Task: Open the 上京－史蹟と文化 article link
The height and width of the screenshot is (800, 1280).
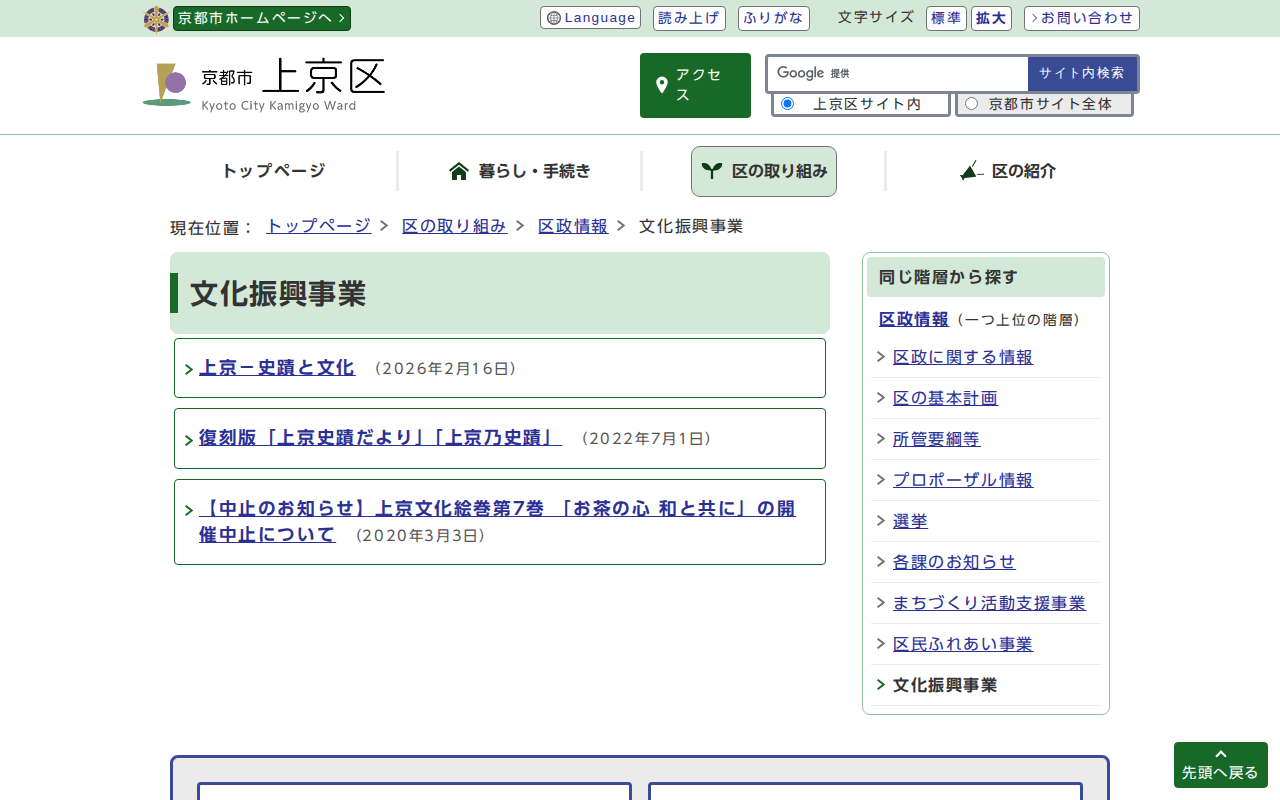Action: pyautogui.click(x=276, y=368)
